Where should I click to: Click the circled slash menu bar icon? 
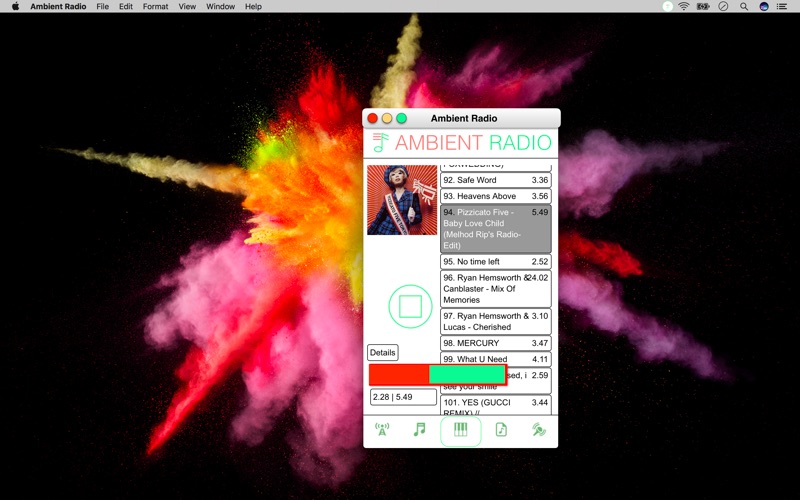[723, 6]
